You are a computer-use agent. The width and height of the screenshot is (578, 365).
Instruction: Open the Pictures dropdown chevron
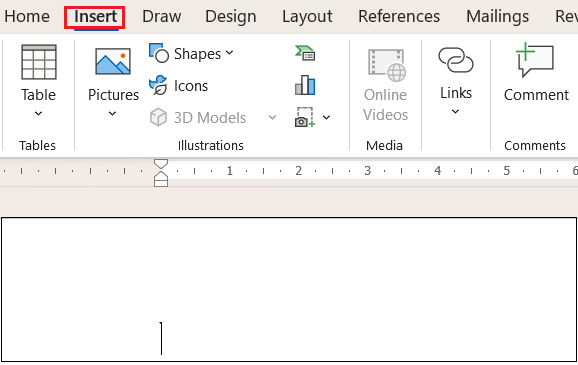click(112, 114)
